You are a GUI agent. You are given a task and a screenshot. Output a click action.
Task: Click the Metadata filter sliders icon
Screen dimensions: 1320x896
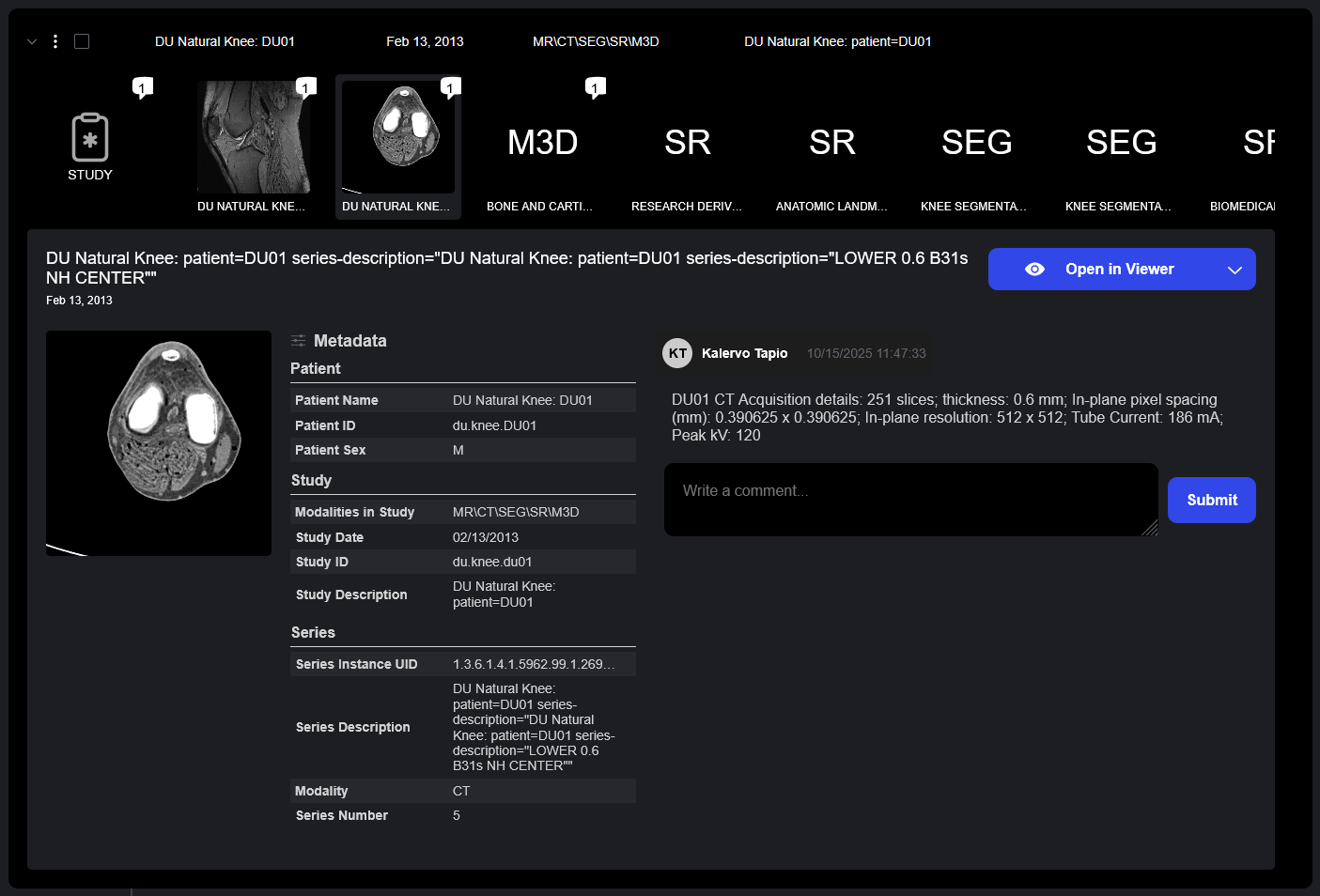coord(299,340)
